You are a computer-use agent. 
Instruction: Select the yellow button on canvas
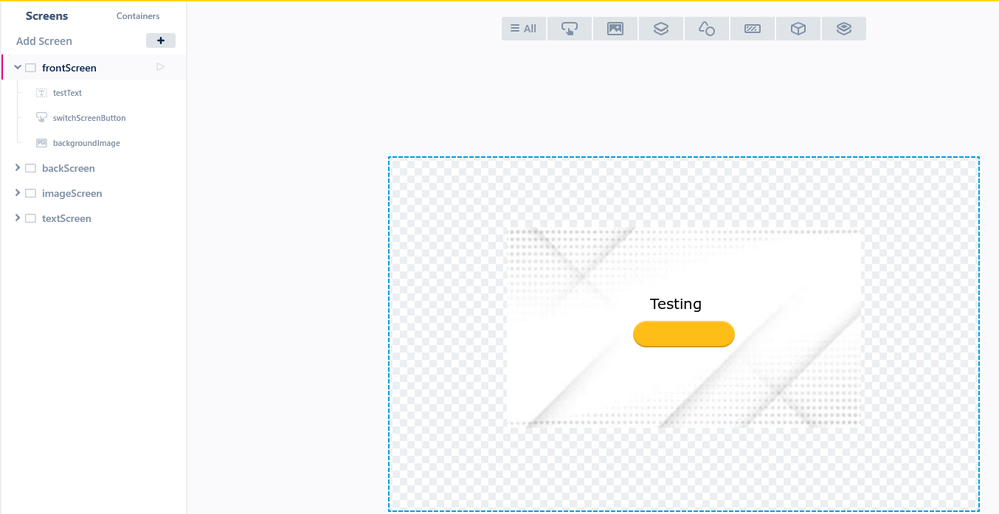coord(684,334)
